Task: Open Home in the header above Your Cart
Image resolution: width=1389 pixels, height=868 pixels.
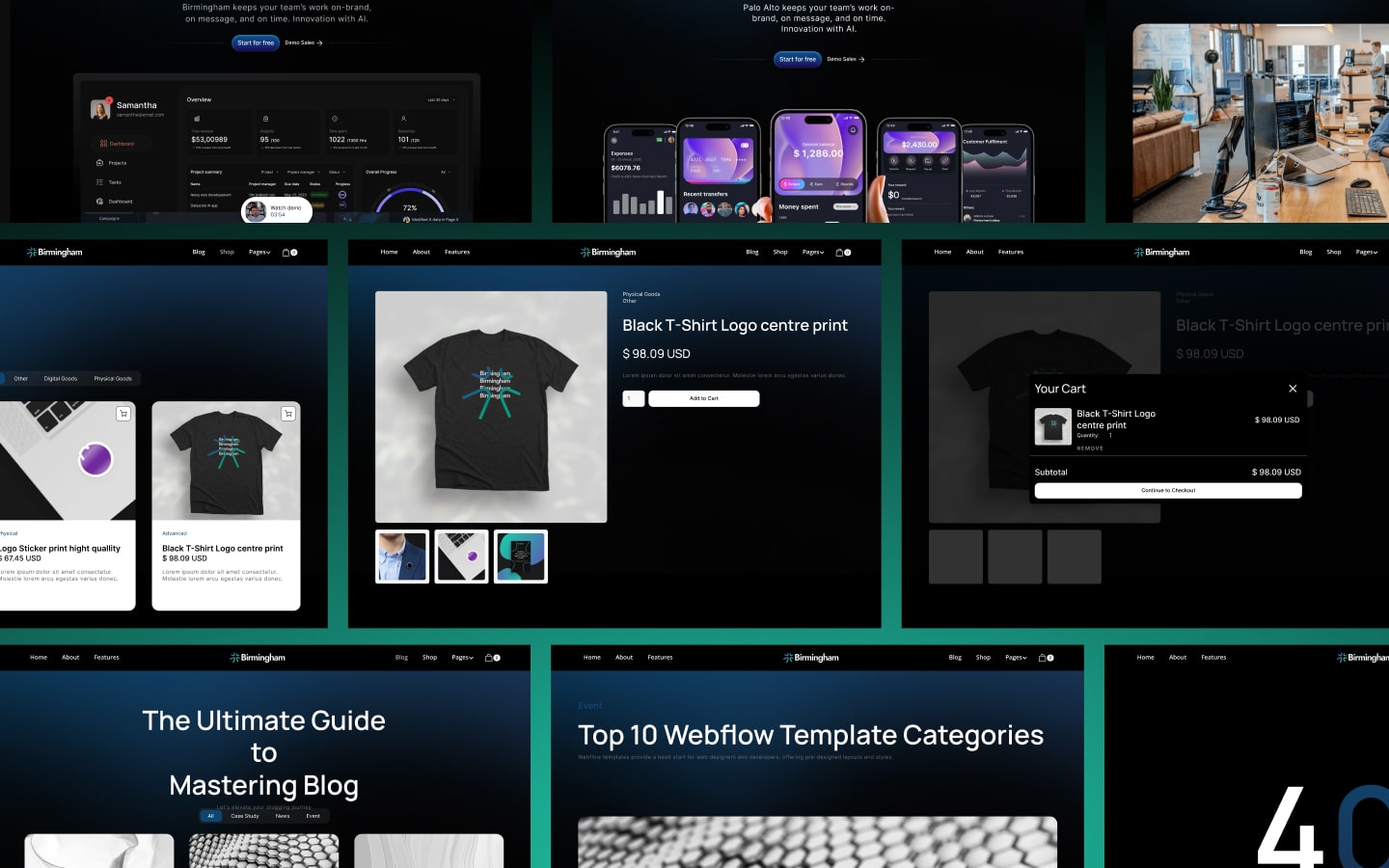Action: (942, 253)
